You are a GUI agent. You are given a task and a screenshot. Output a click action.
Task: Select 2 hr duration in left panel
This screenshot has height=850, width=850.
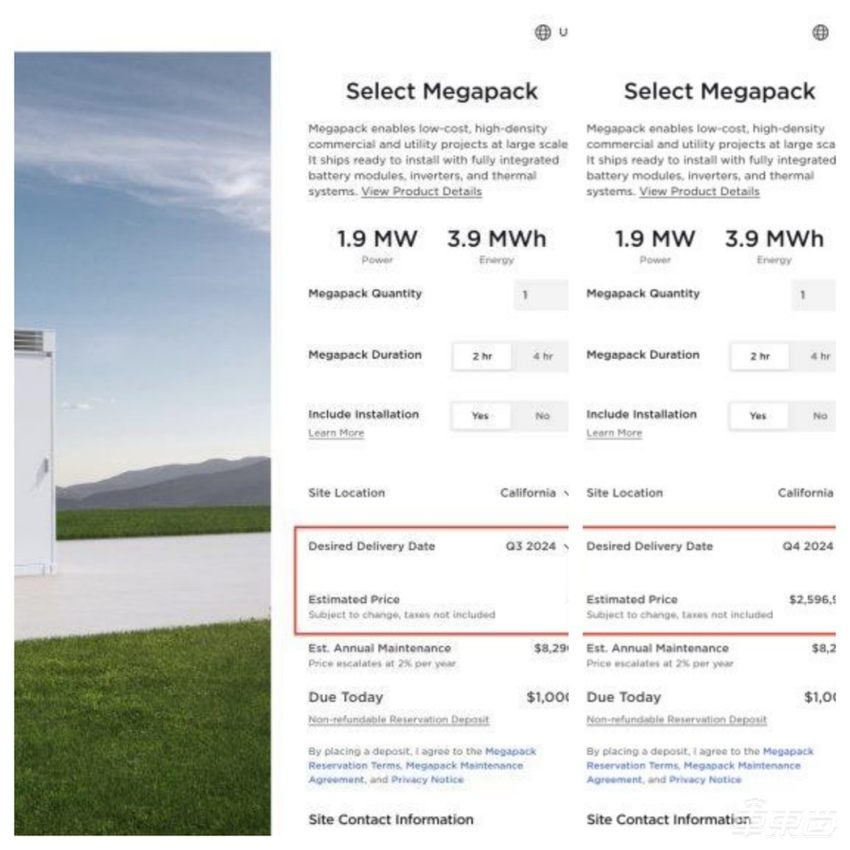(482, 356)
